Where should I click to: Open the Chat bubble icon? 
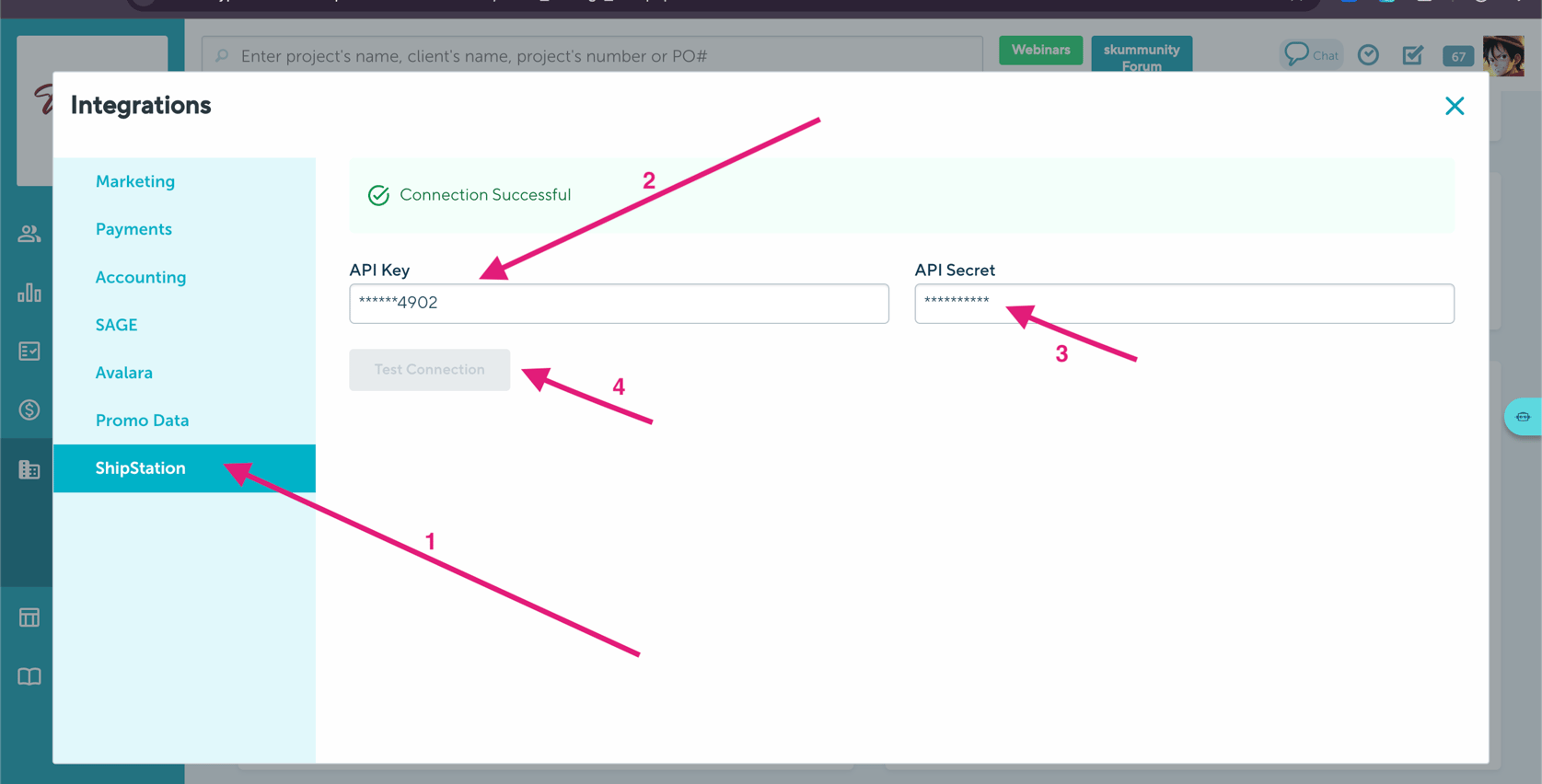pos(1310,55)
